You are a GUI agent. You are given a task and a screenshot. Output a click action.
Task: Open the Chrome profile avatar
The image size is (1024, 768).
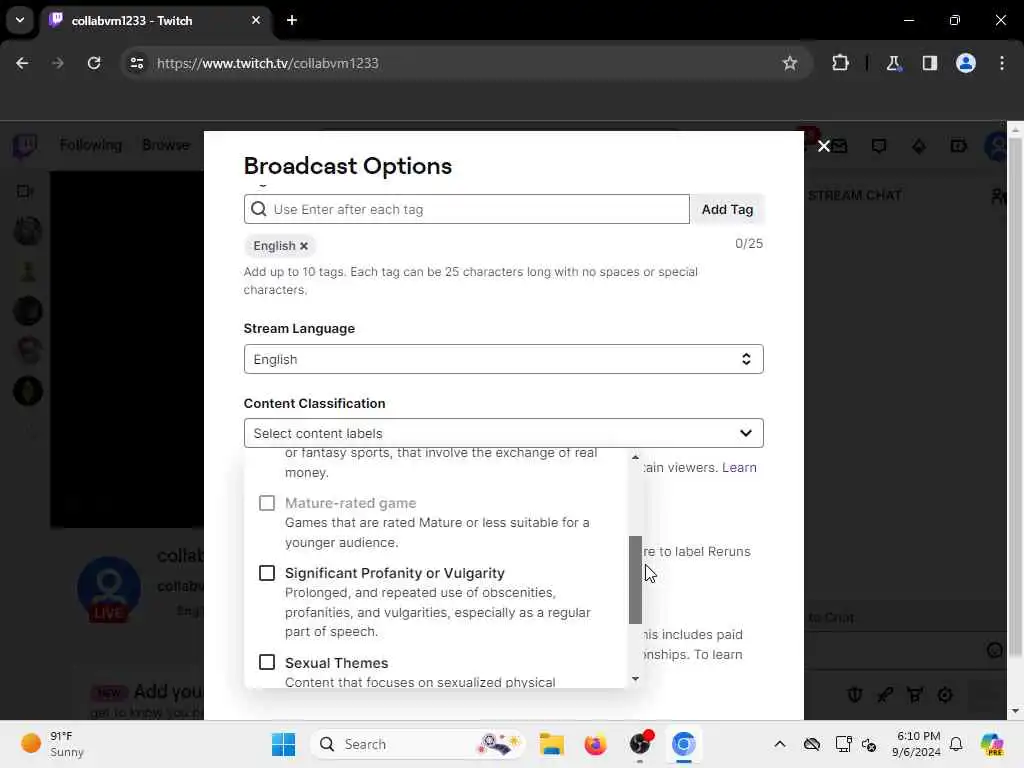point(965,63)
